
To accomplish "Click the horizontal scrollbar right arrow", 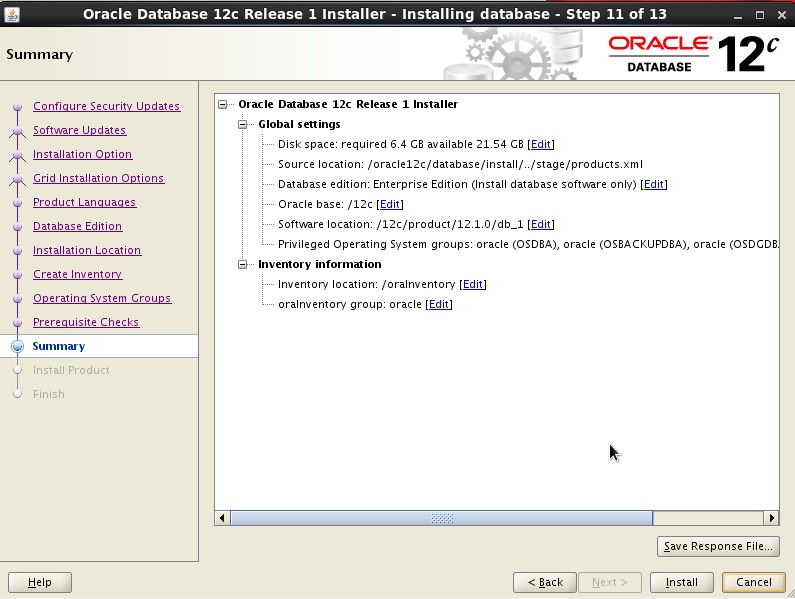I will [x=771, y=518].
